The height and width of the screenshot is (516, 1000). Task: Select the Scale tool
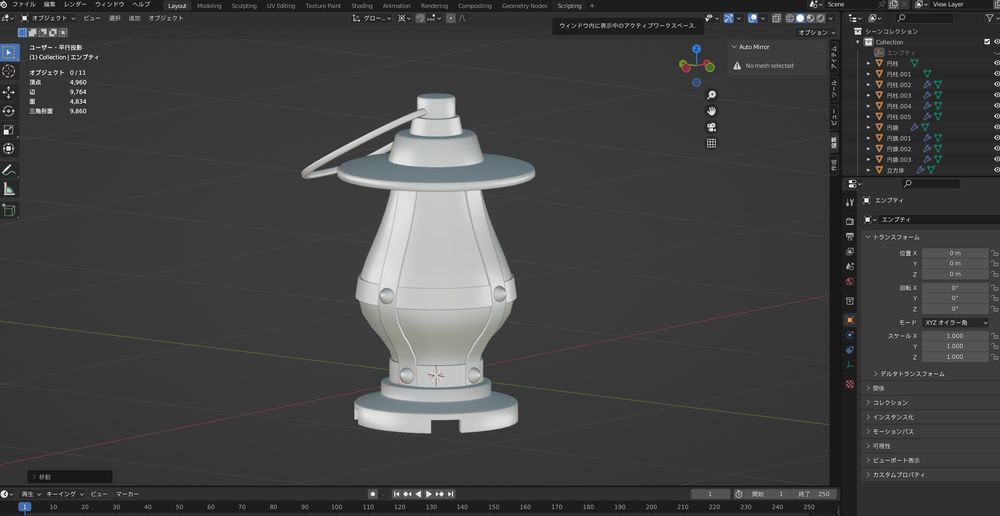tap(9, 130)
